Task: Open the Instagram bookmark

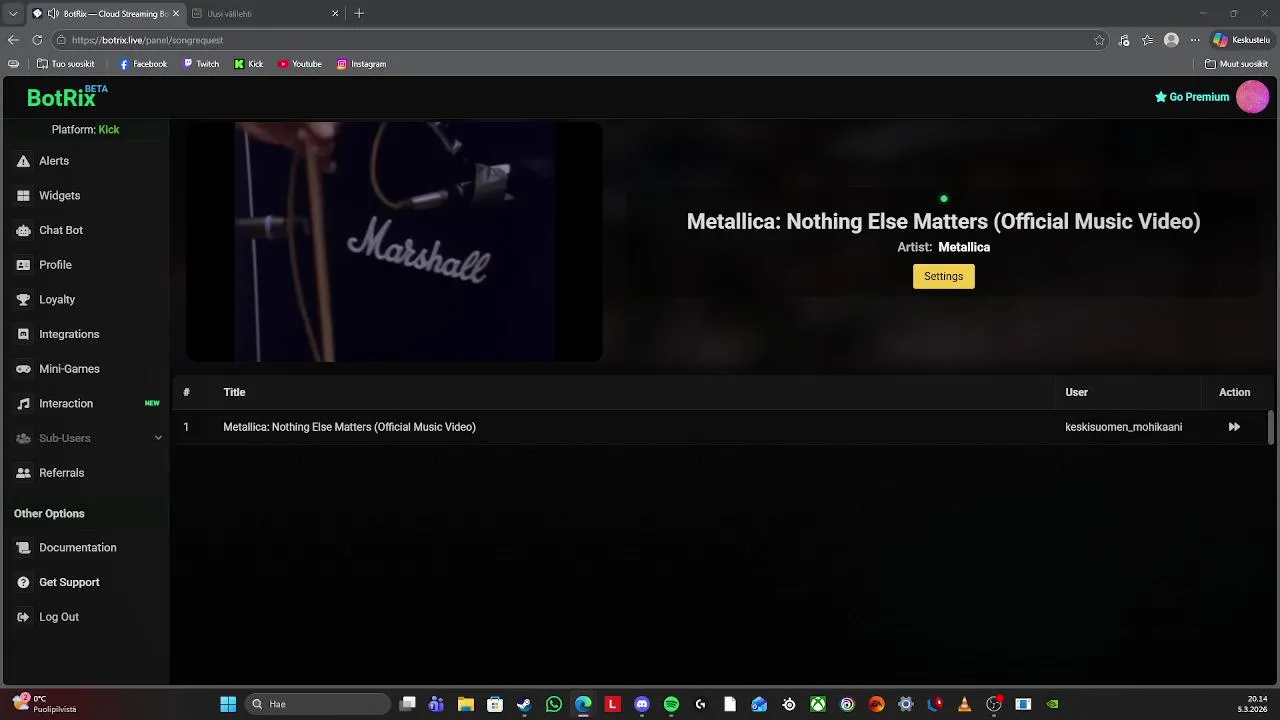Action: 361,64
